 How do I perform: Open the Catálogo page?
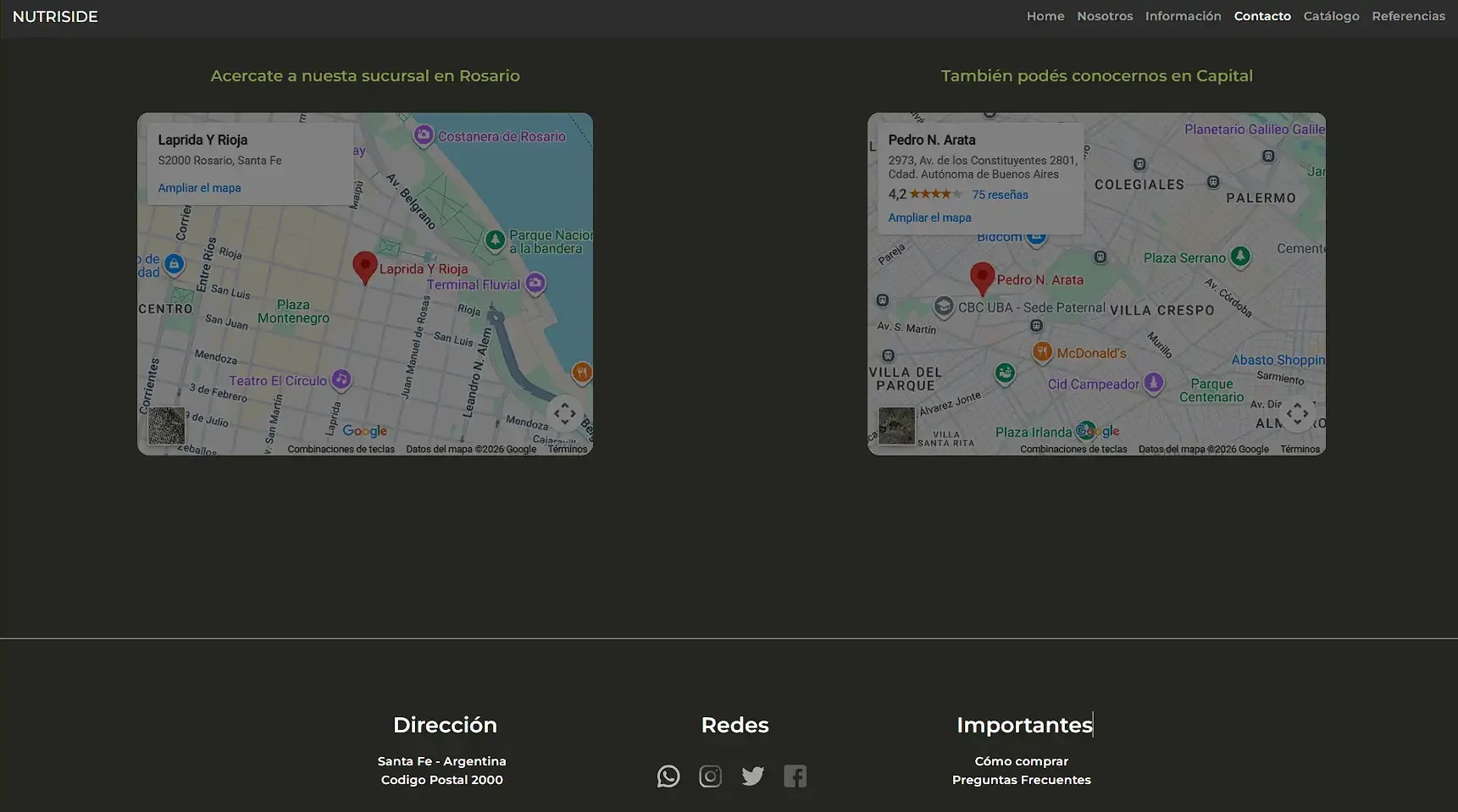1331,16
